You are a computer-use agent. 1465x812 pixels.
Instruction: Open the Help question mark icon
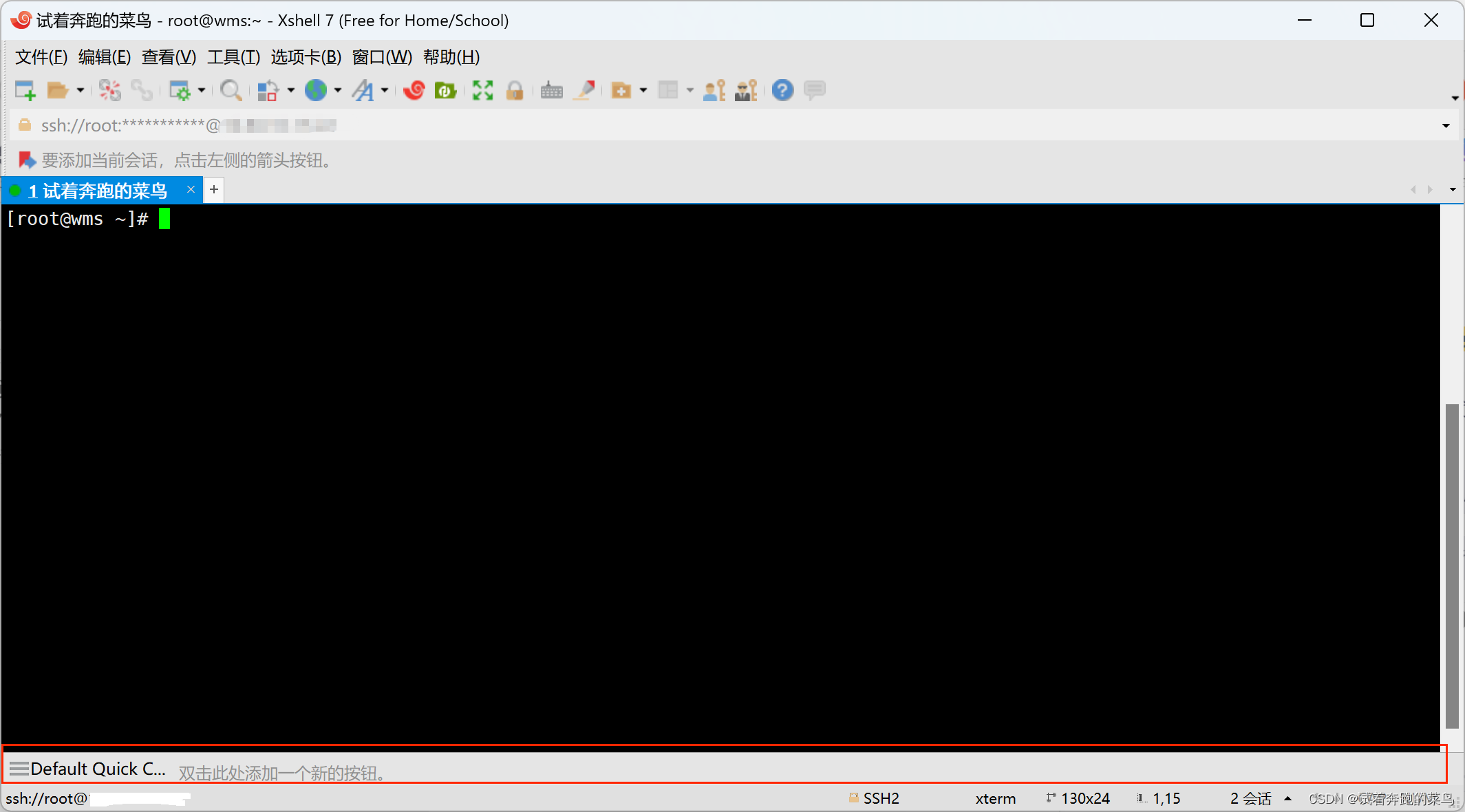[782, 90]
